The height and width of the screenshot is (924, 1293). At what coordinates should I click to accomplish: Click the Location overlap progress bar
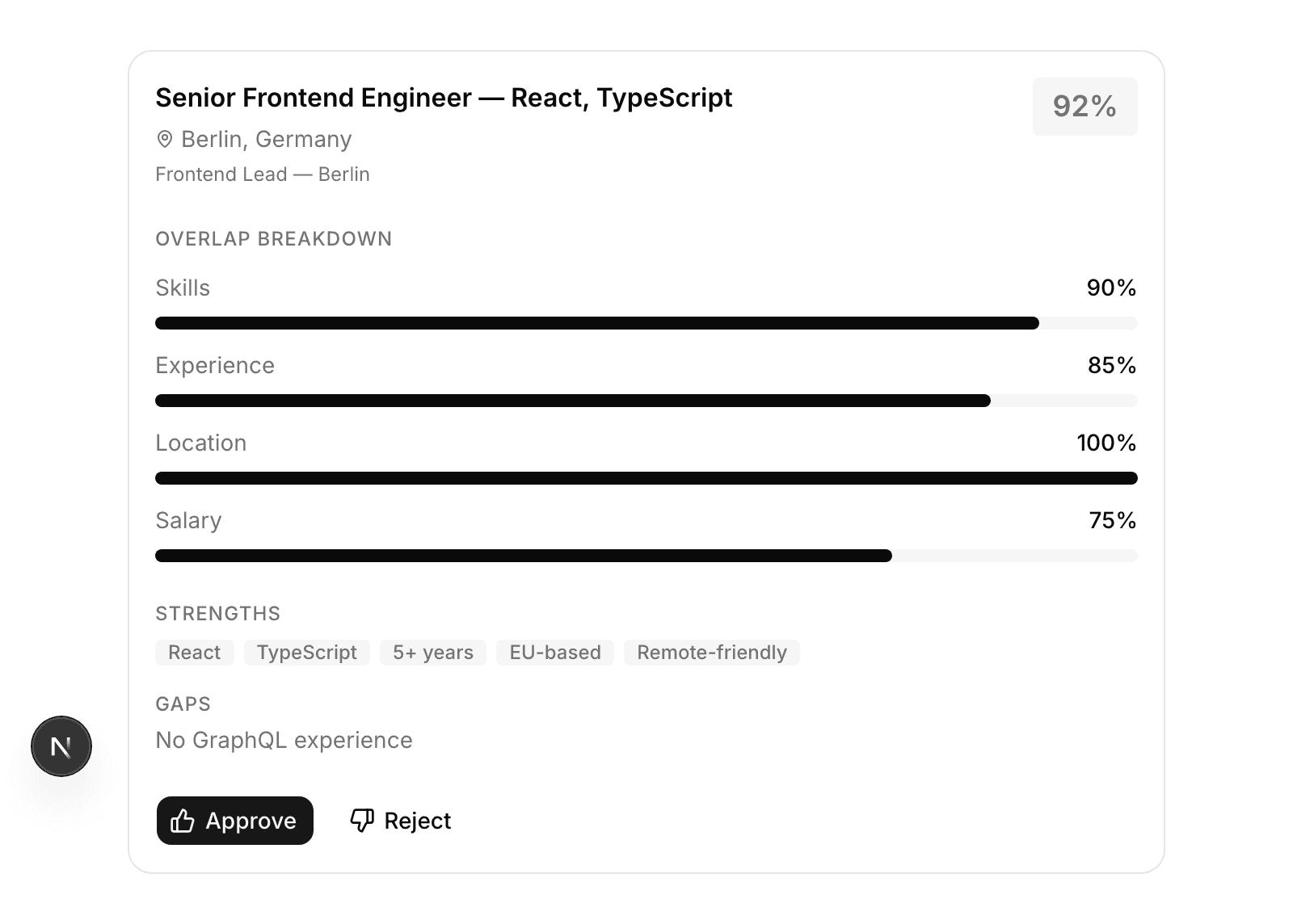click(646, 478)
